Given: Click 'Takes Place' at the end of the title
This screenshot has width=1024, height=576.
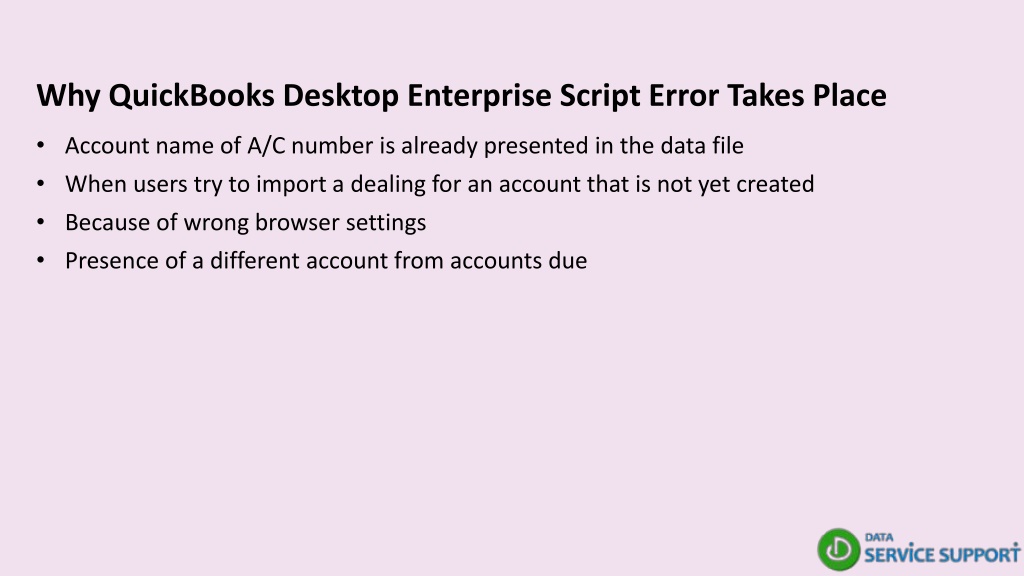Looking at the screenshot, I should click(x=807, y=95).
